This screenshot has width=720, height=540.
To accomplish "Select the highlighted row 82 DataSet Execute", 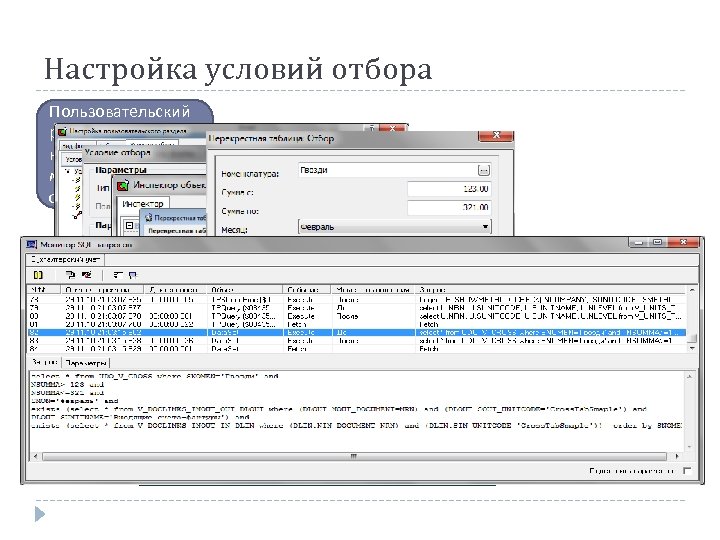I will click(x=357, y=332).
